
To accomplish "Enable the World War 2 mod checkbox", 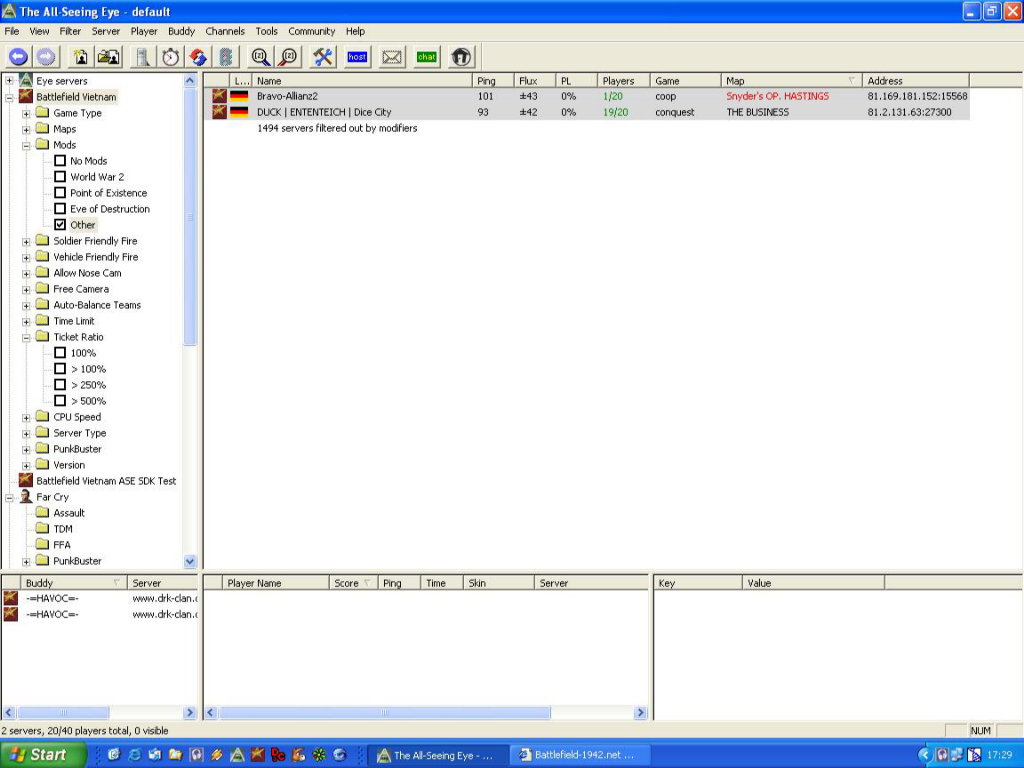I will pos(60,177).
